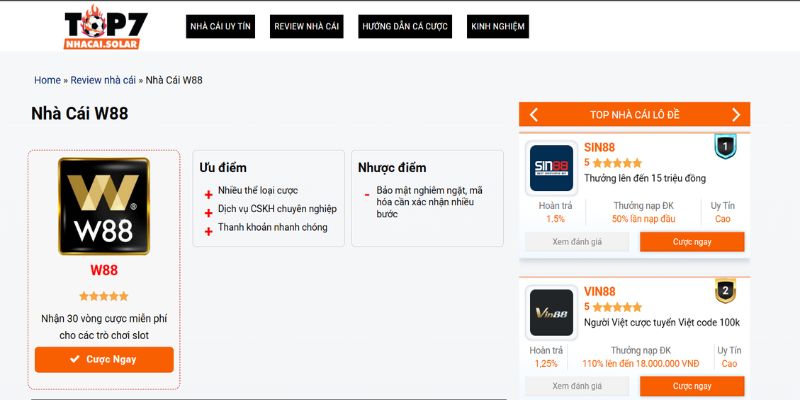Click the TOP7 Nhacai.solar logo
800x400 pixels.
pos(106,27)
